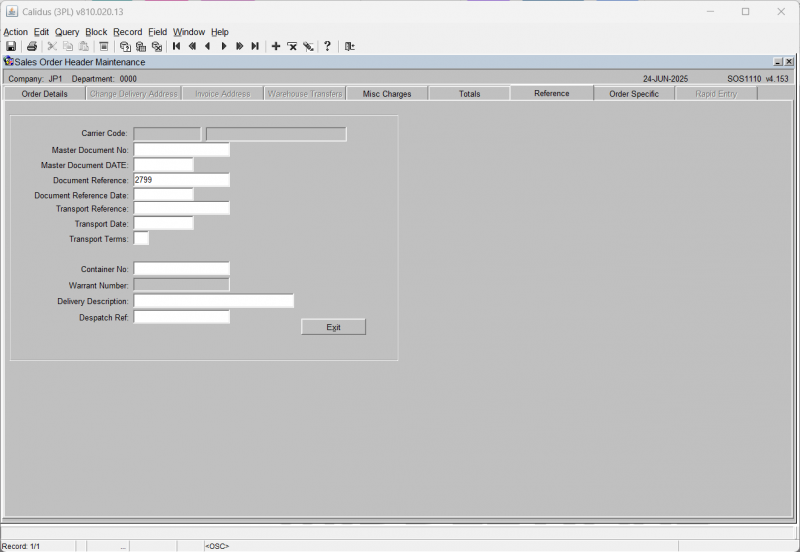Open the Help menu
This screenshot has width=800, height=552.
220,32
